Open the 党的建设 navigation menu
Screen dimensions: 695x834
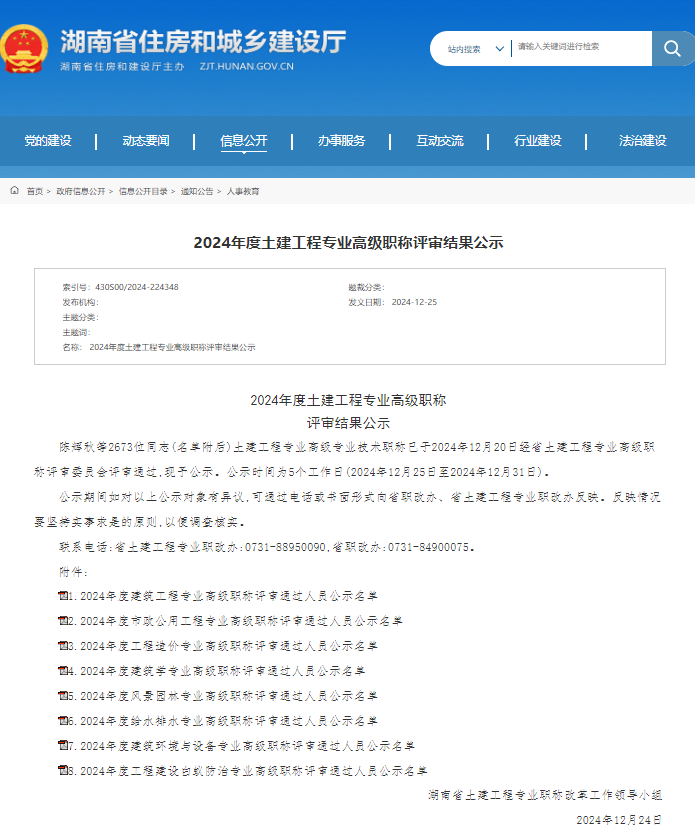(48, 141)
